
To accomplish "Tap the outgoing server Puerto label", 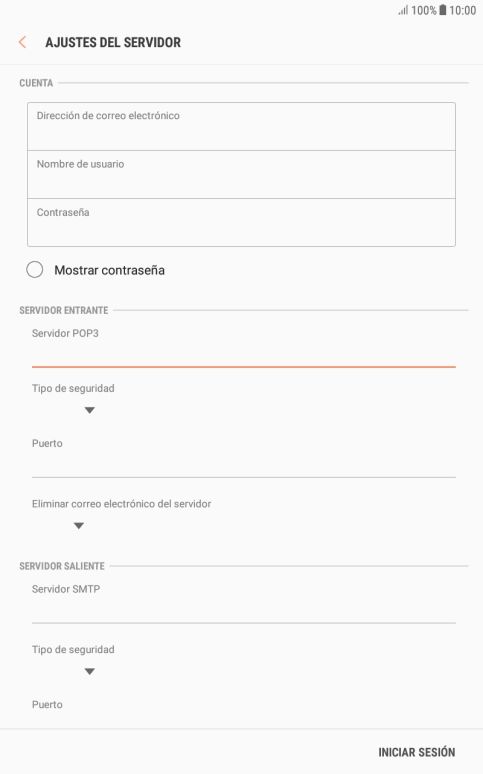I will [x=47, y=704].
